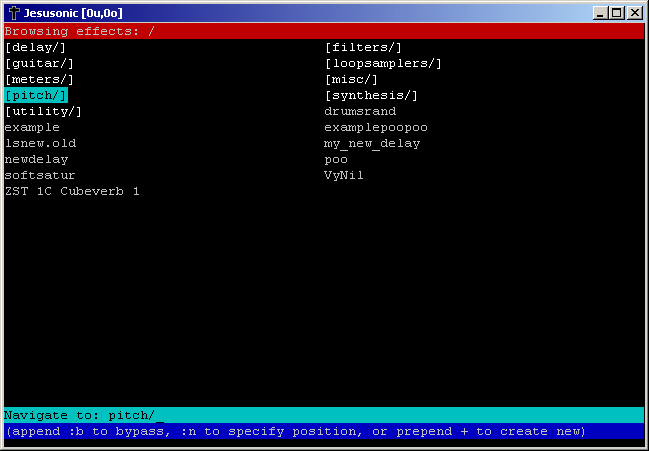Select the newdelay effect

36,159
